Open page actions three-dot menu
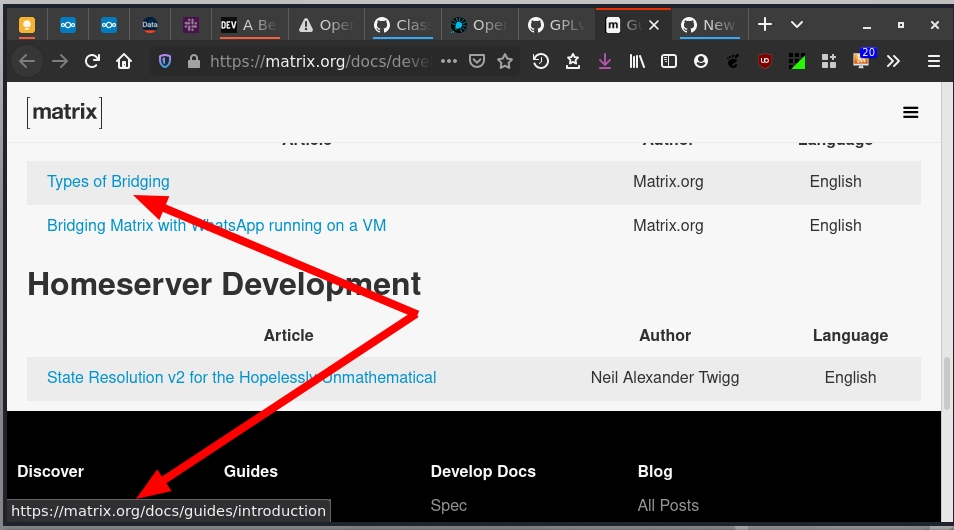 (449, 61)
